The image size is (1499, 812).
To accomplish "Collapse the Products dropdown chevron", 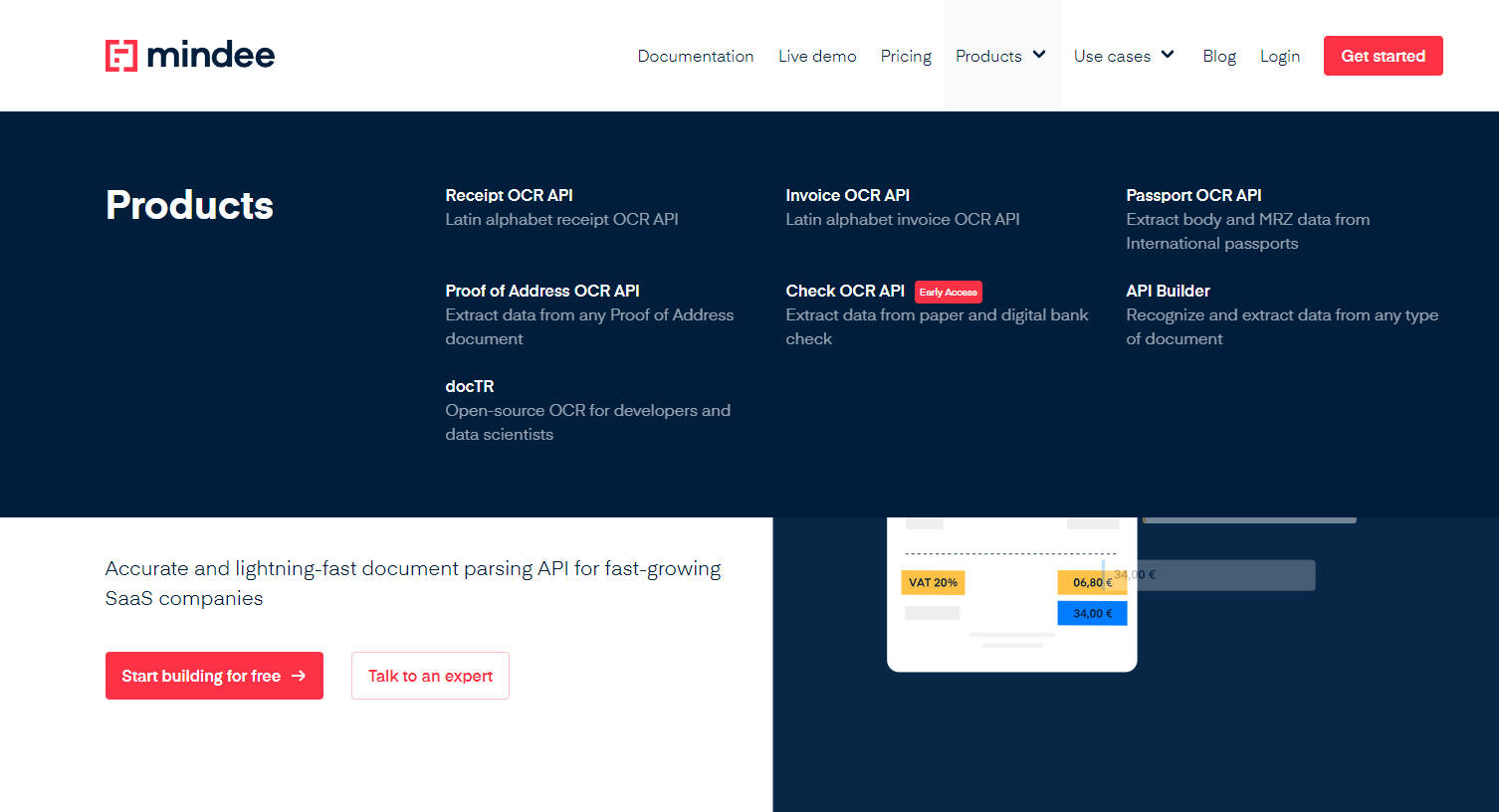I will [1039, 55].
